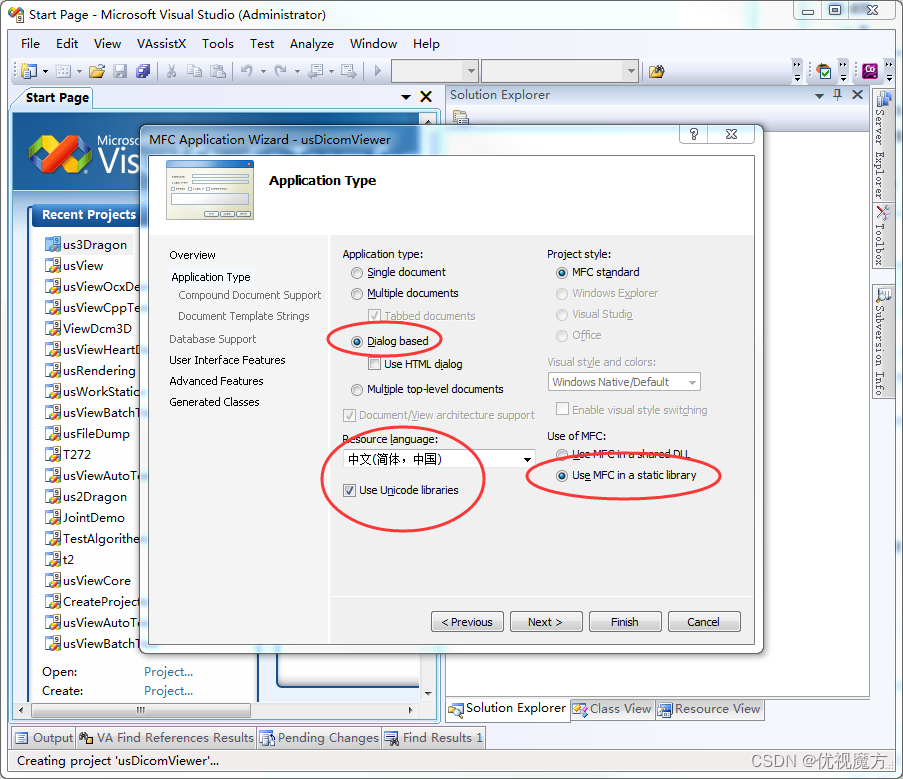Open the Edit menu
Viewport: 903px width, 779px height.
point(67,44)
